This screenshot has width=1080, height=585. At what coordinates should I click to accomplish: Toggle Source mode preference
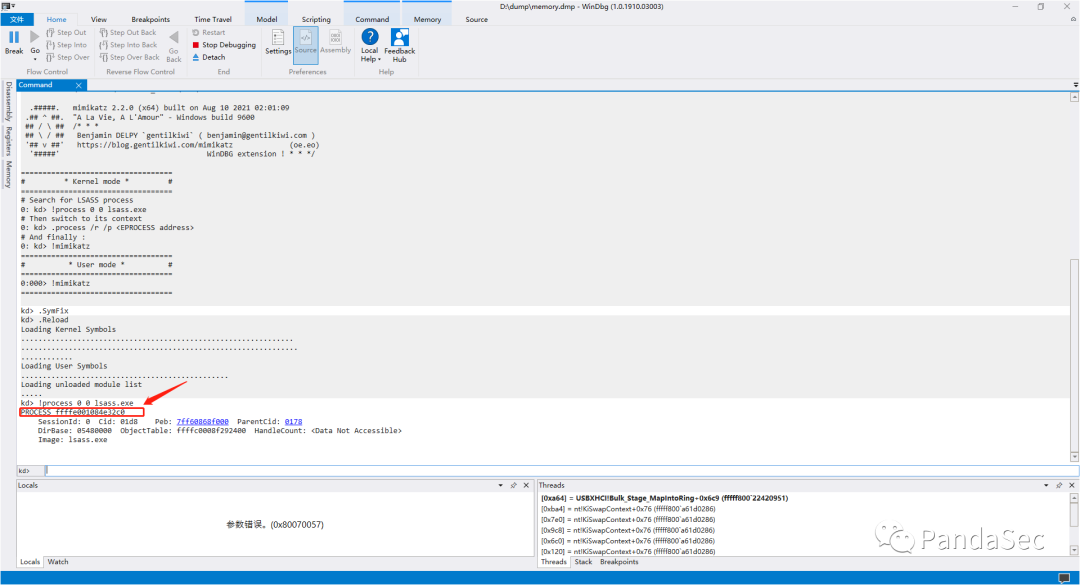[x=306, y=43]
